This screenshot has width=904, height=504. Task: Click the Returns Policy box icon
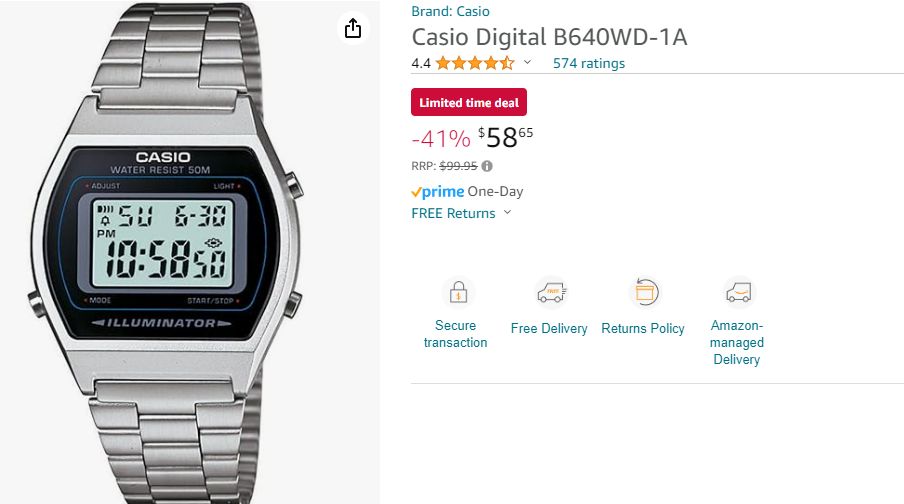click(645, 292)
